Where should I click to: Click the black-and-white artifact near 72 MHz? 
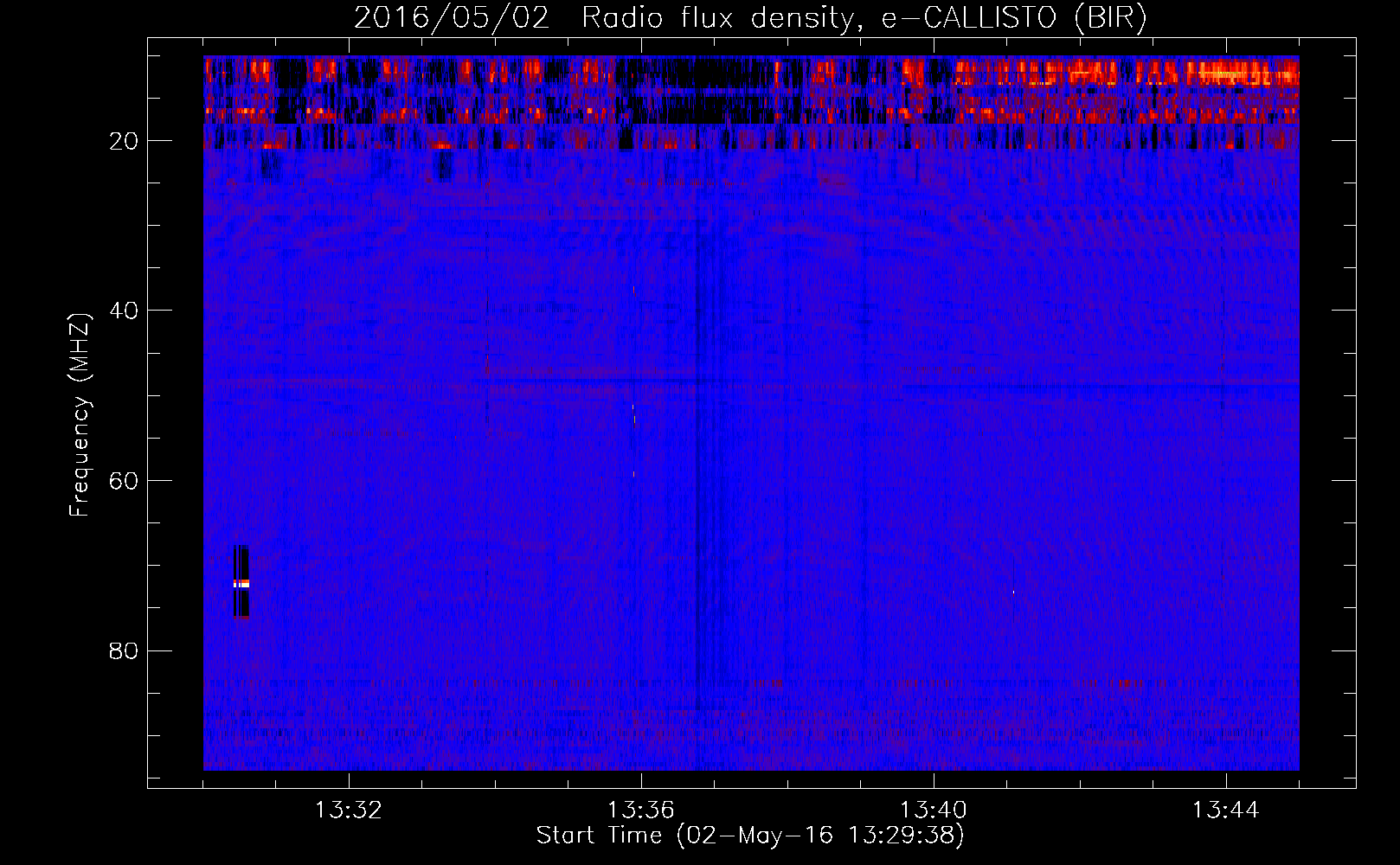tap(241, 581)
